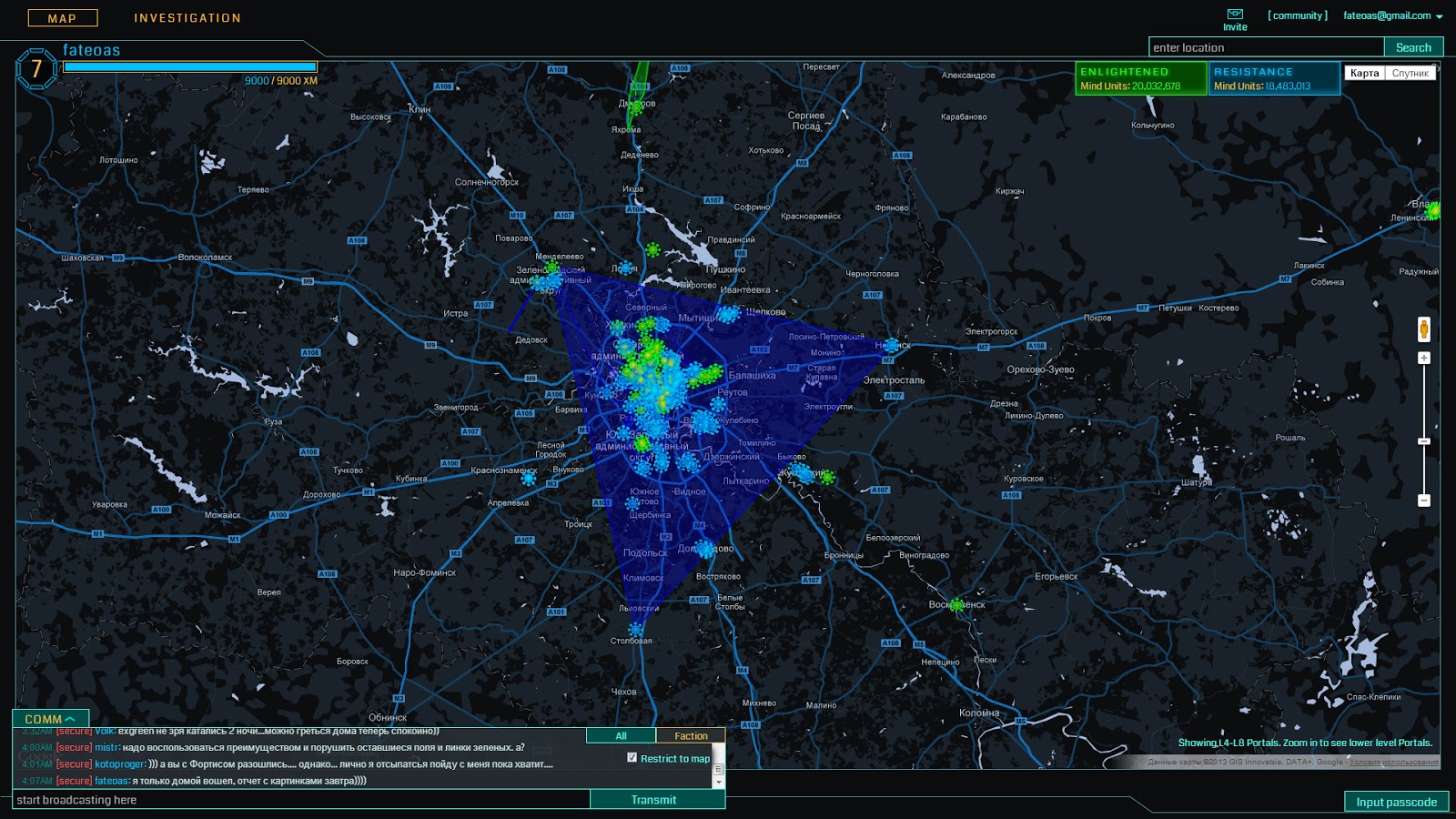Open the [community] link
This screenshot has height=819, width=1456.
[x=1298, y=15]
